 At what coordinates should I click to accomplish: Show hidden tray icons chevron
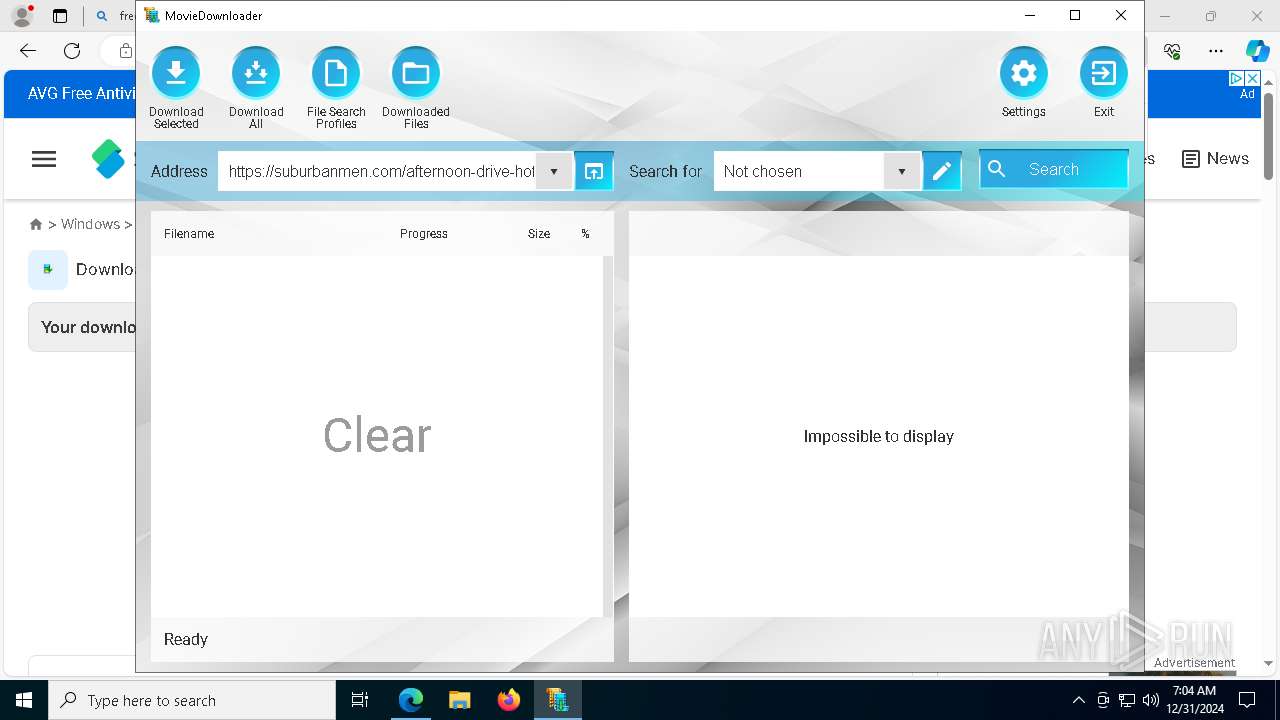point(1078,700)
